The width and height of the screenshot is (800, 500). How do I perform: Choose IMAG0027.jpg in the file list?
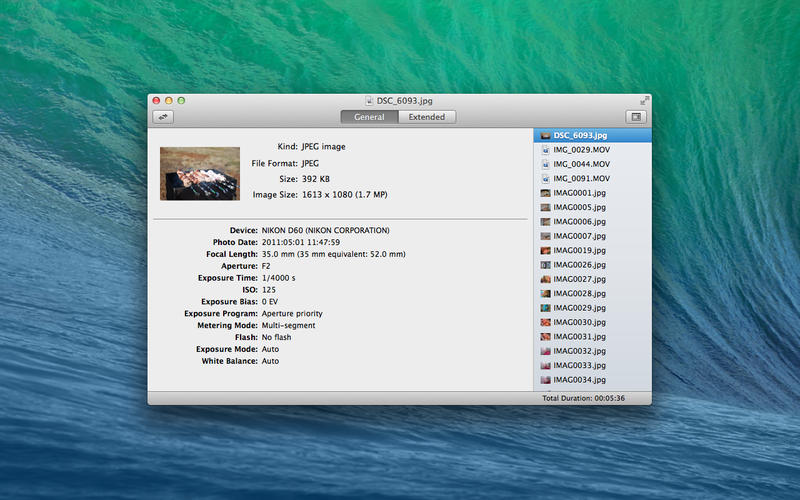pyautogui.click(x=580, y=279)
